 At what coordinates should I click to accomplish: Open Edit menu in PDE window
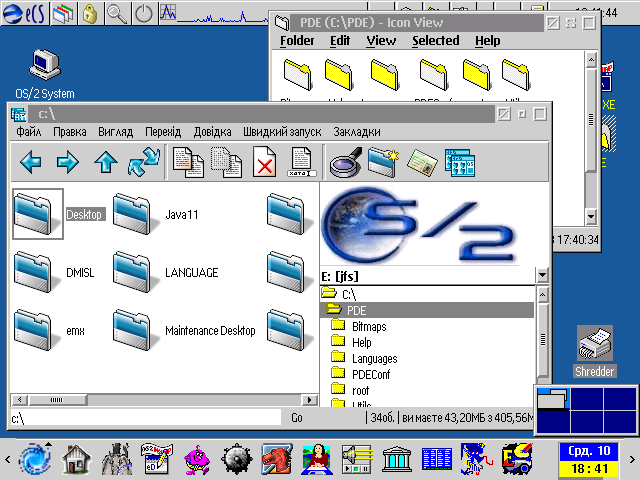click(x=340, y=40)
